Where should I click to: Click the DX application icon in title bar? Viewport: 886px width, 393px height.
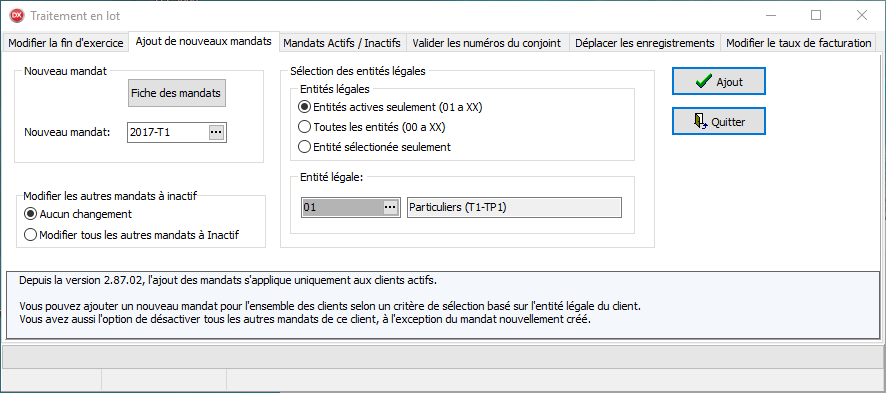tap(17, 16)
